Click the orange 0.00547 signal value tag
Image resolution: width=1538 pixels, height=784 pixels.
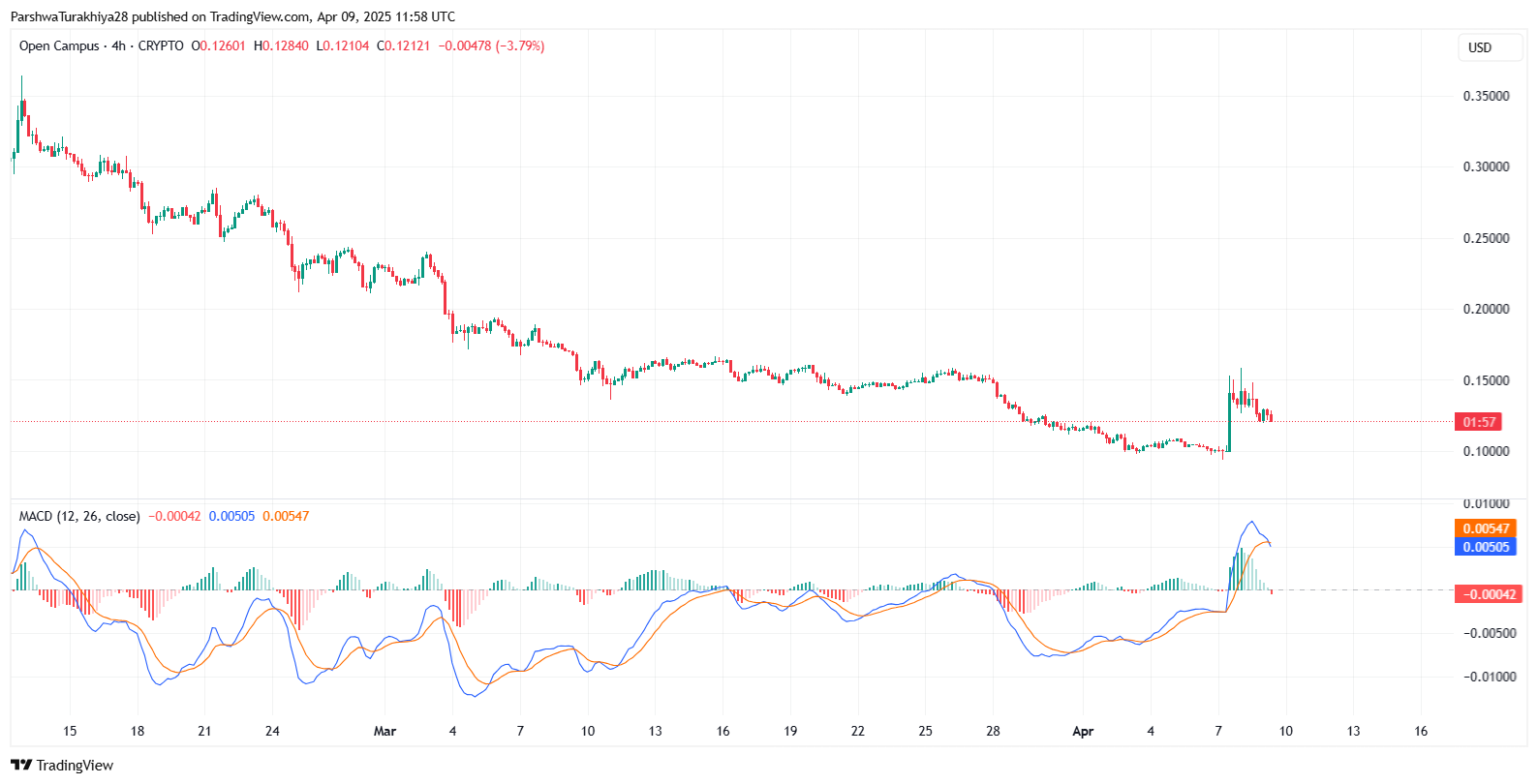point(1486,528)
